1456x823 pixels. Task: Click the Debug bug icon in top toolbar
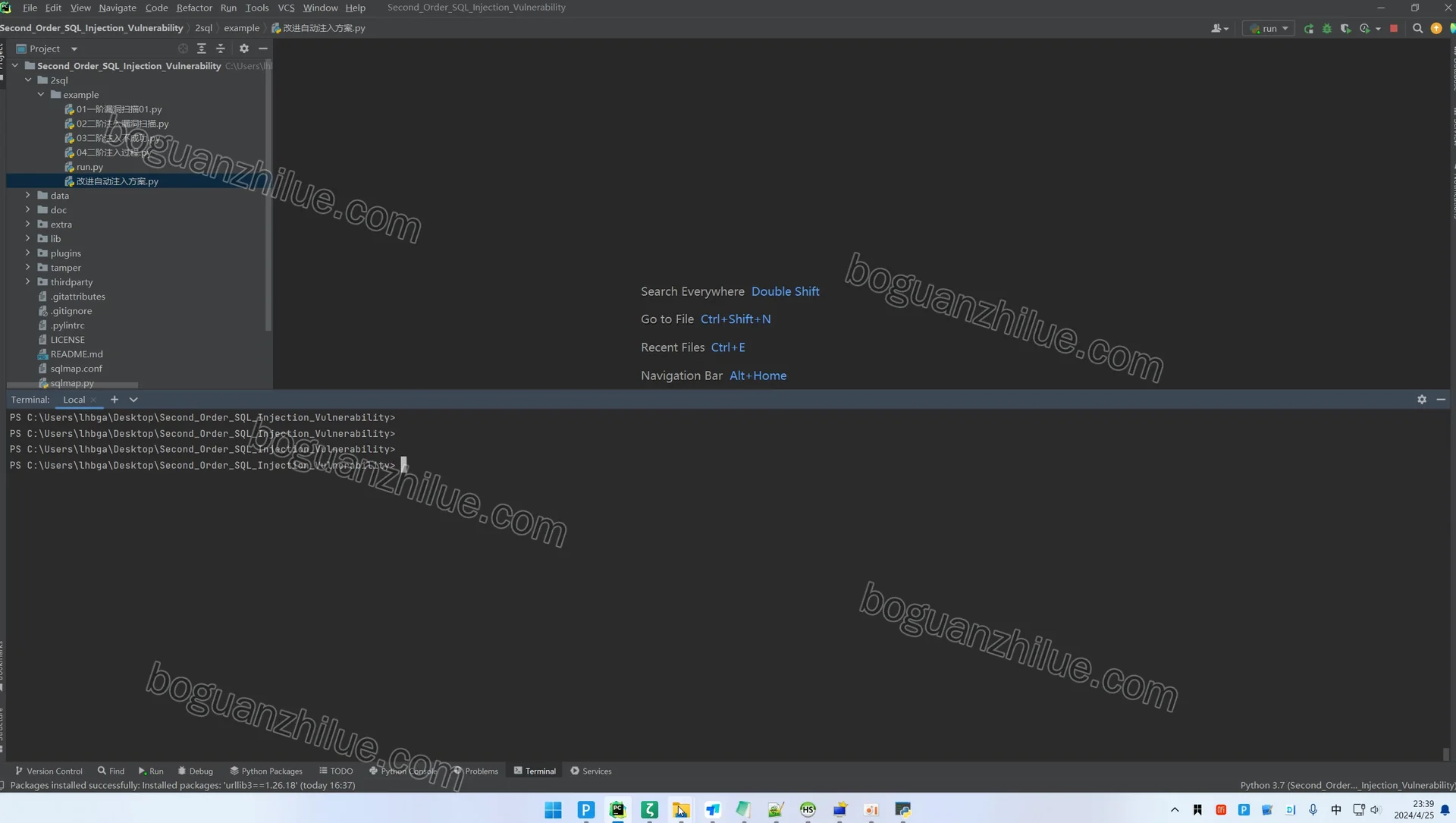coord(1327,28)
